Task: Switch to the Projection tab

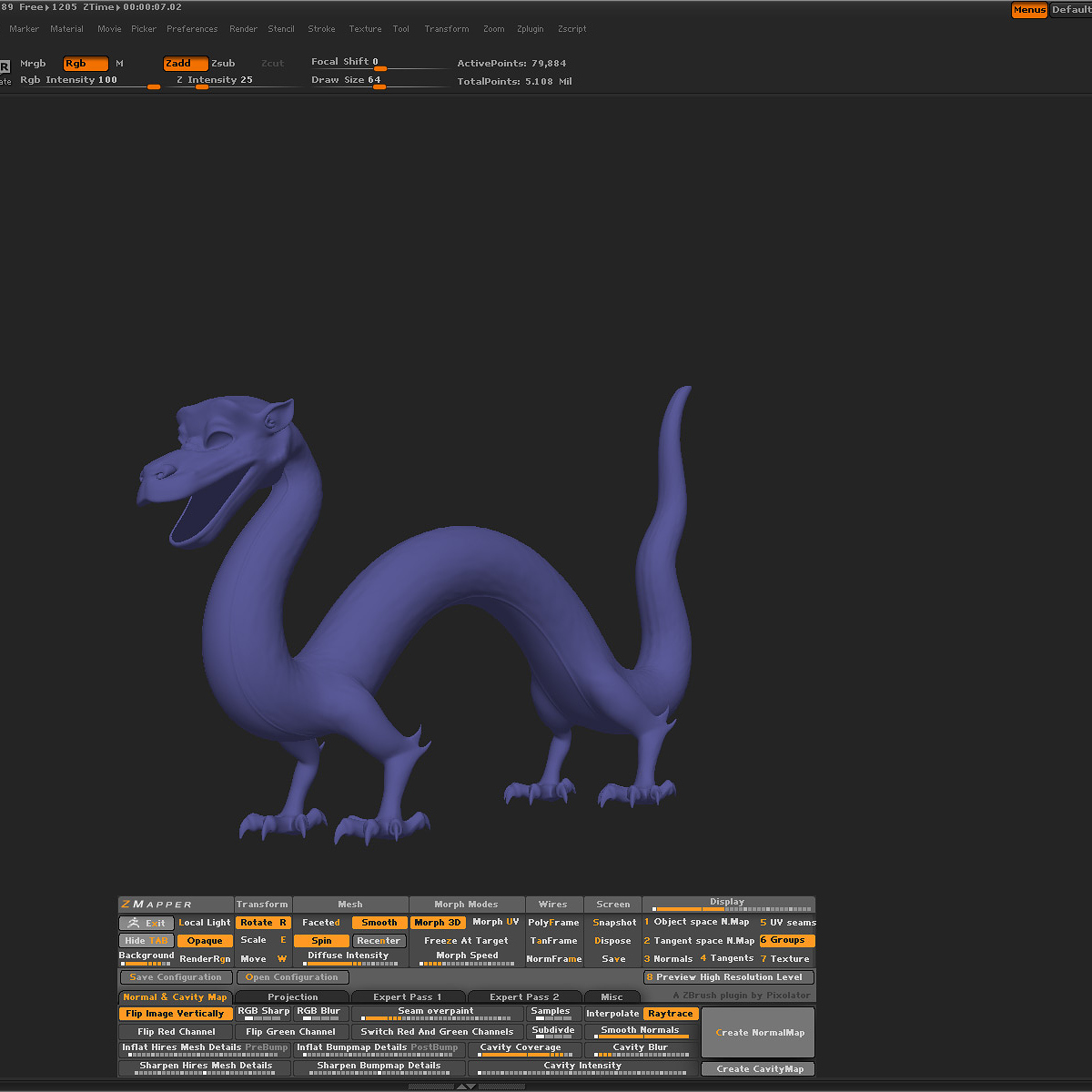Action: click(292, 997)
